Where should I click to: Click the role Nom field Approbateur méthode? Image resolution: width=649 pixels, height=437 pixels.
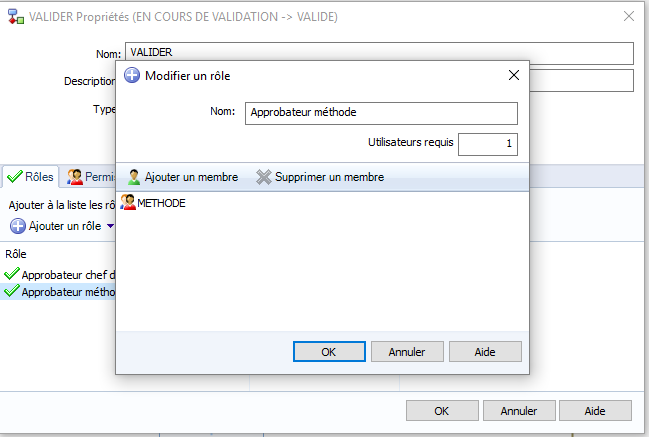[381, 113]
